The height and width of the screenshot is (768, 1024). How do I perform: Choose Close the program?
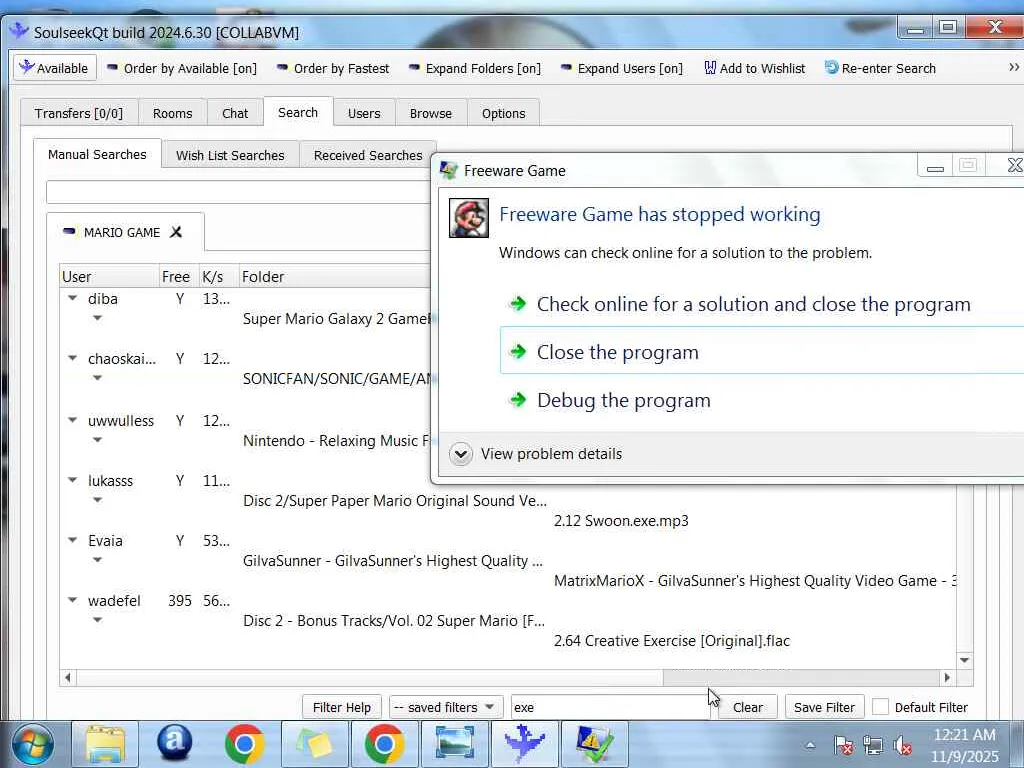click(761, 352)
